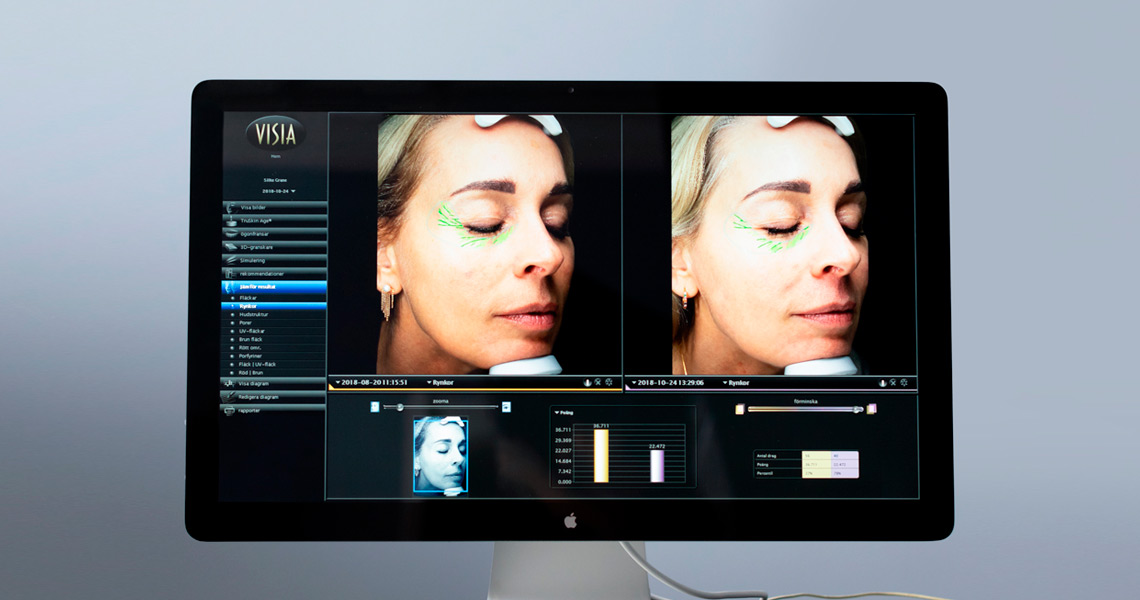1140x600 pixels.
Task: Click the first icon on the left image bar
Action: point(587,382)
